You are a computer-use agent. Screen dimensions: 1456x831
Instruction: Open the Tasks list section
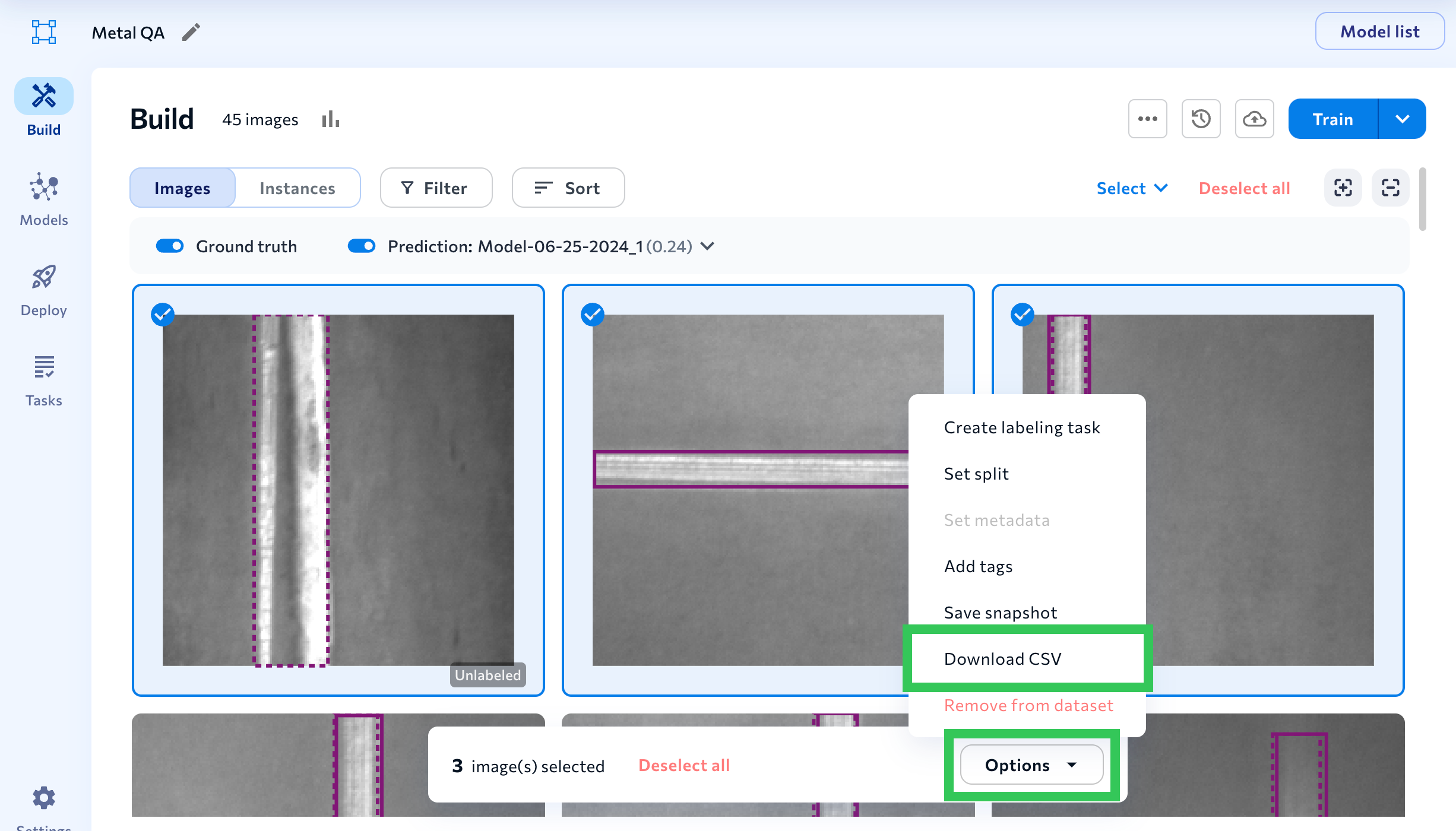click(44, 381)
